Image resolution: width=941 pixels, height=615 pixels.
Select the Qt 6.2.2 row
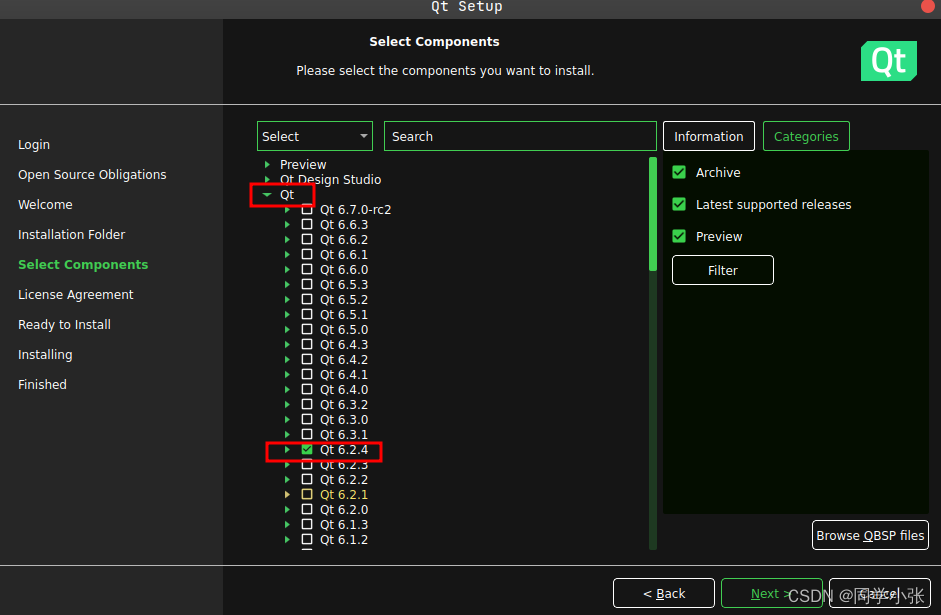[x=344, y=479]
